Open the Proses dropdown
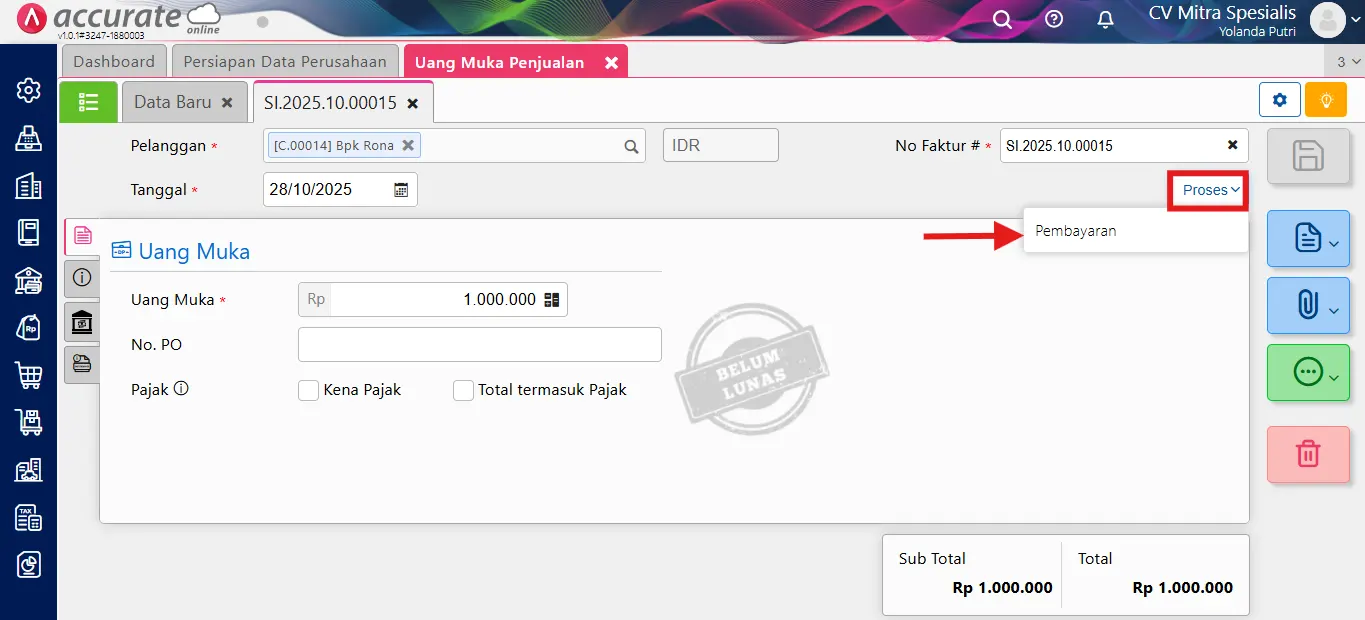The height and width of the screenshot is (620, 1365). pyautogui.click(x=1207, y=190)
